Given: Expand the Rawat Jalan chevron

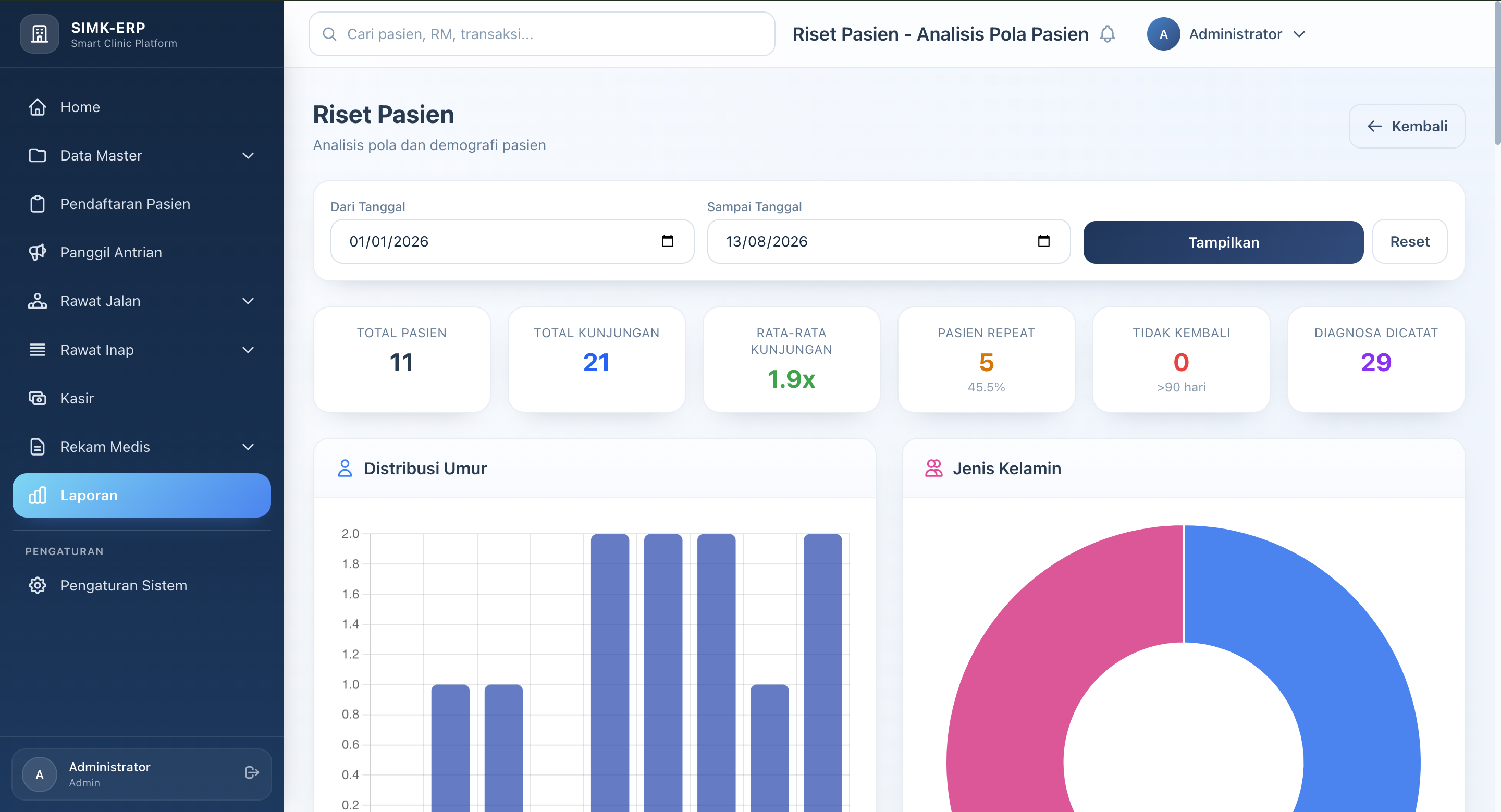Looking at the screenshot, I should [x=248, y=301].
